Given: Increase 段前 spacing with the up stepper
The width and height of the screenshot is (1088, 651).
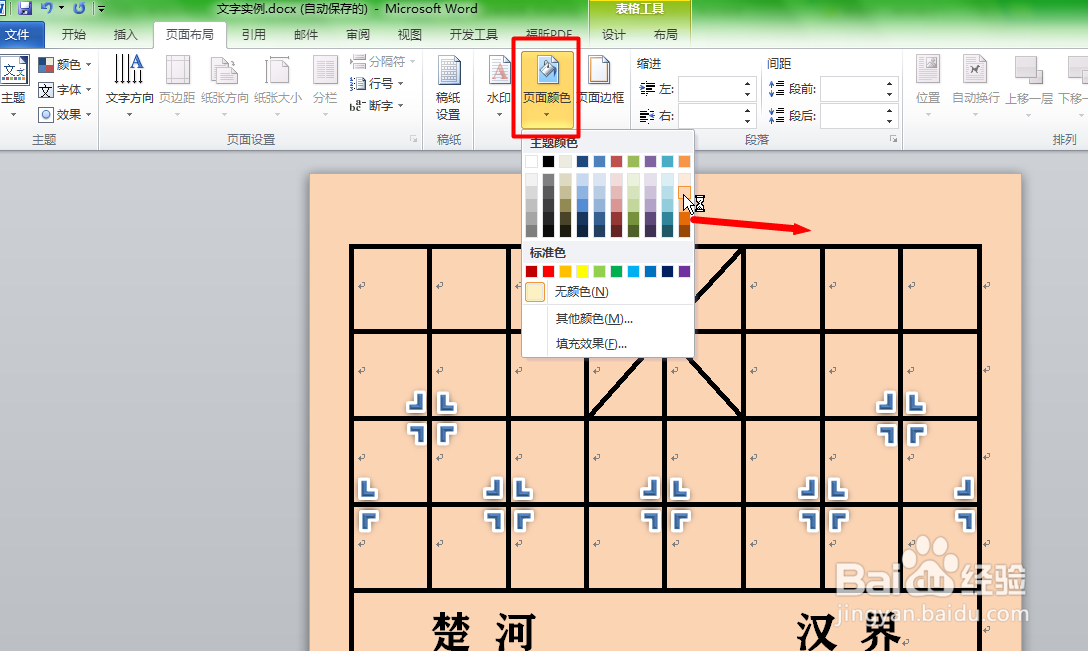Looking at the screenshot, I should point(890,82).
